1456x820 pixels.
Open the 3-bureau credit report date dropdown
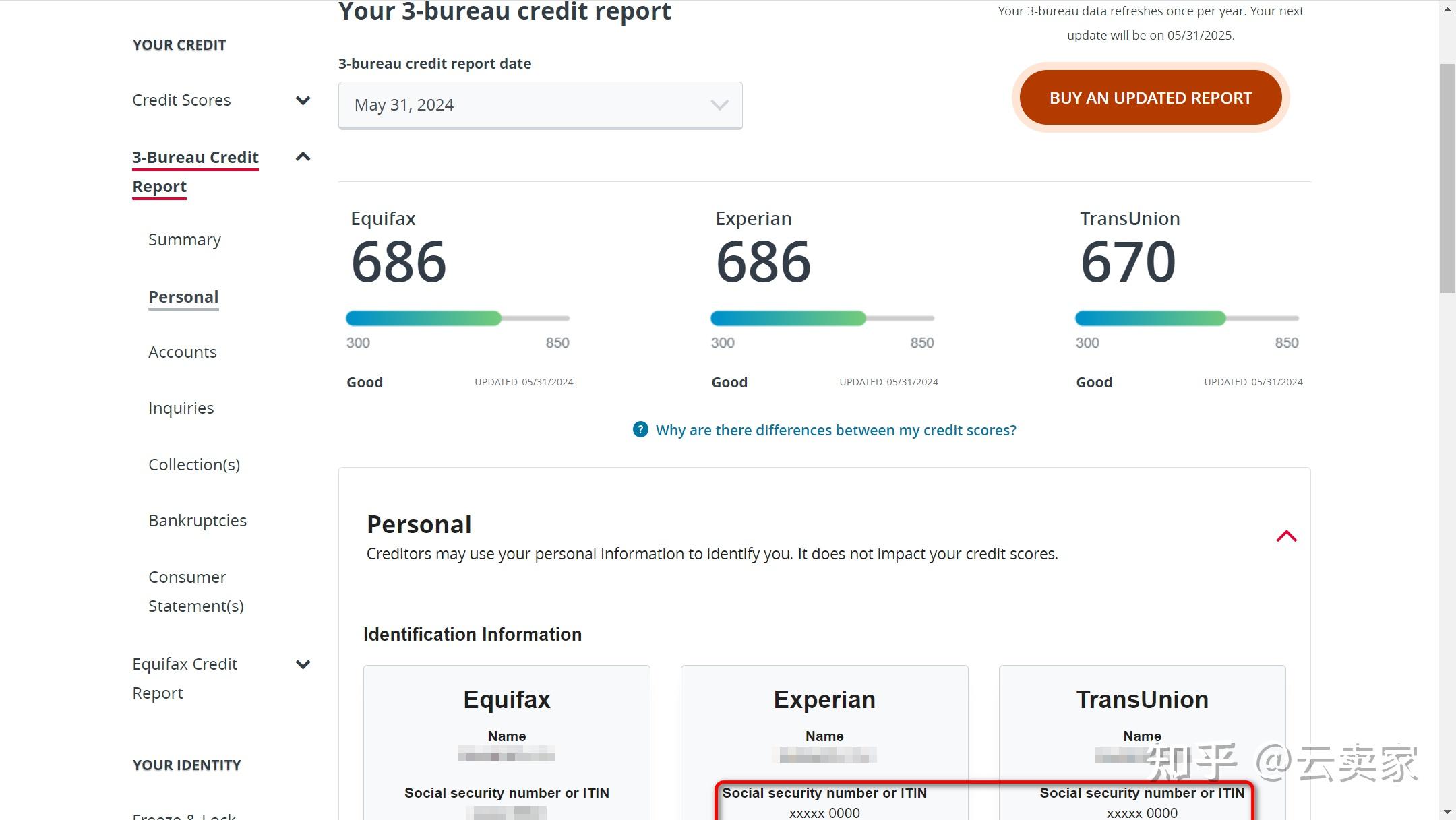coord(540,105)
